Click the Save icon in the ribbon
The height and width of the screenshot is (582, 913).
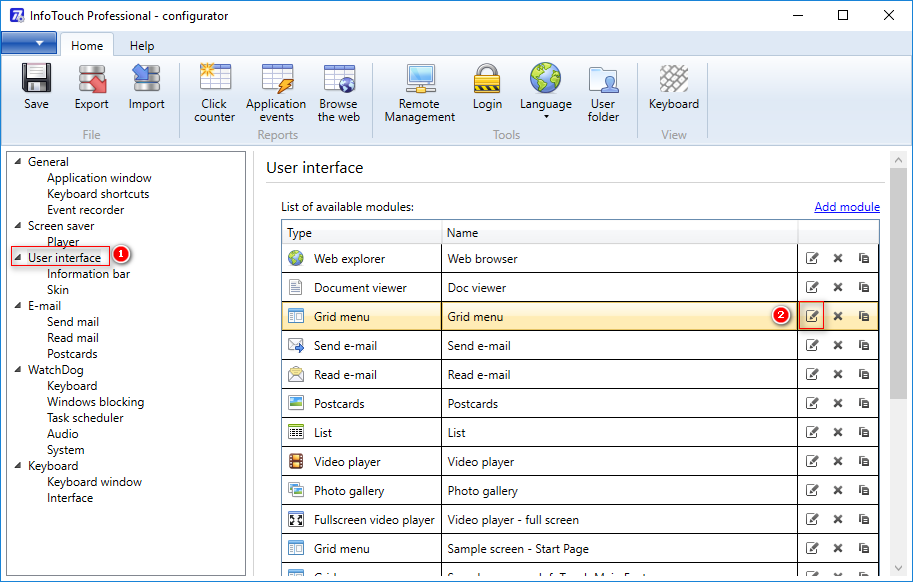36,88
